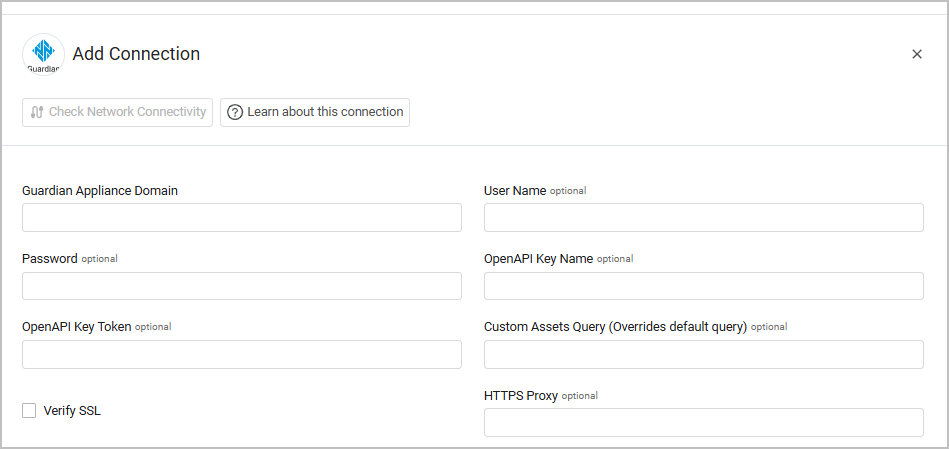Open Learn about this connection
This screenshot has height=449, width=949.
(315, 112)
